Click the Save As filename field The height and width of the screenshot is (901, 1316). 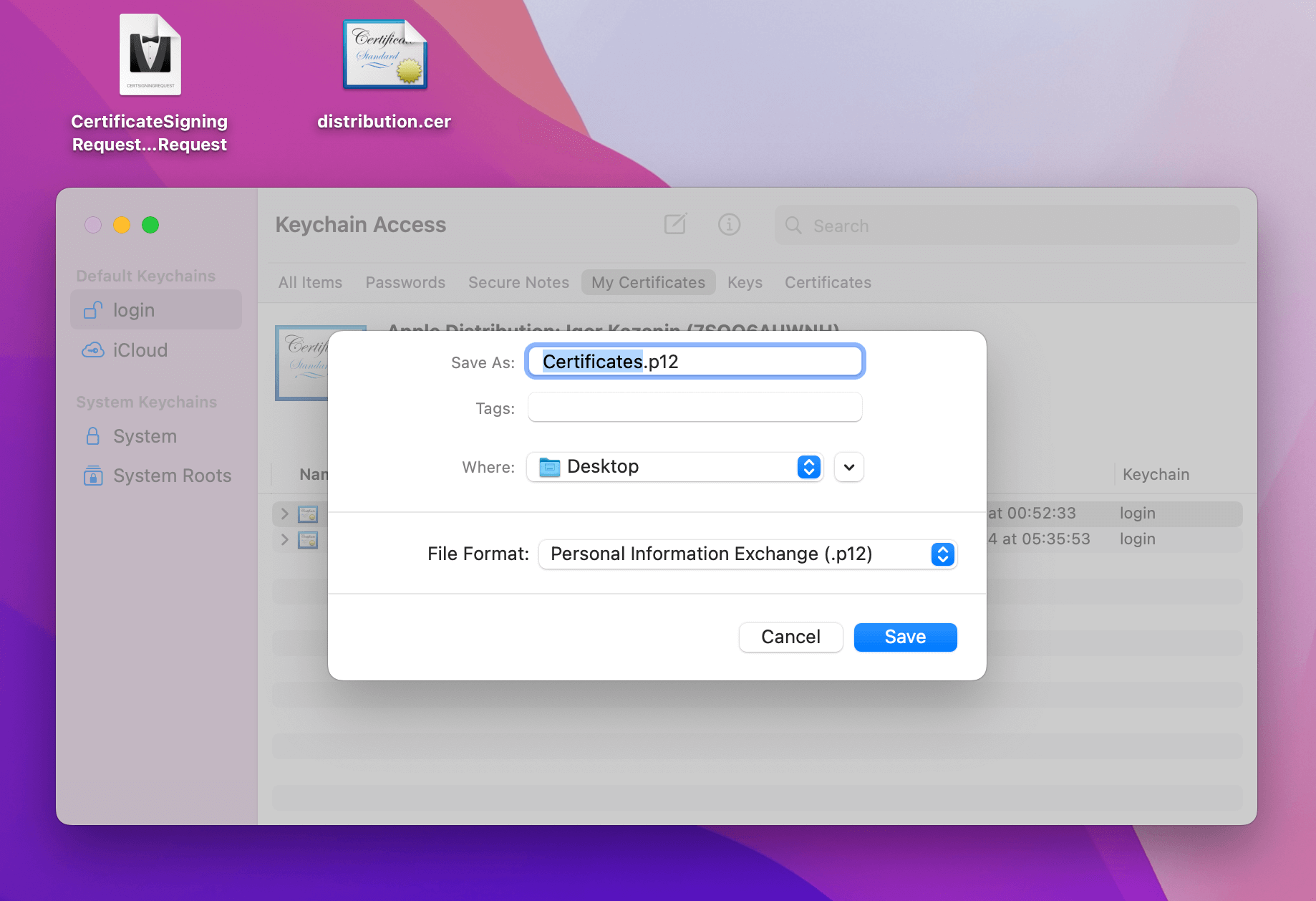click(x=695, y=361)
